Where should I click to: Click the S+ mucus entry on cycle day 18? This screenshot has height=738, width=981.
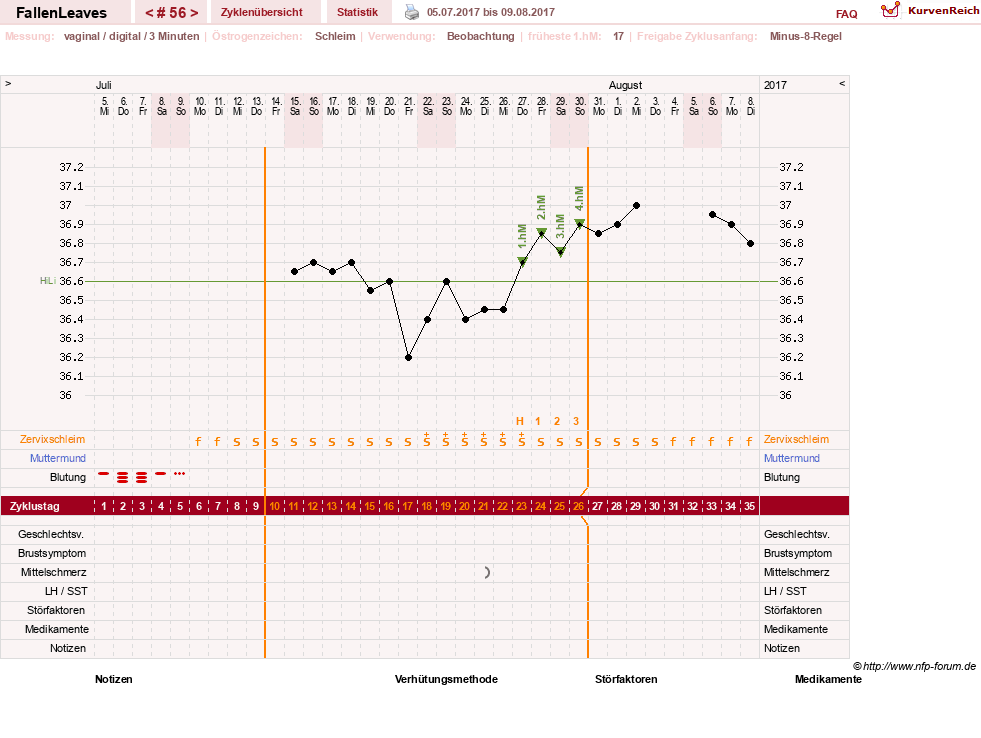click(427, 440)
